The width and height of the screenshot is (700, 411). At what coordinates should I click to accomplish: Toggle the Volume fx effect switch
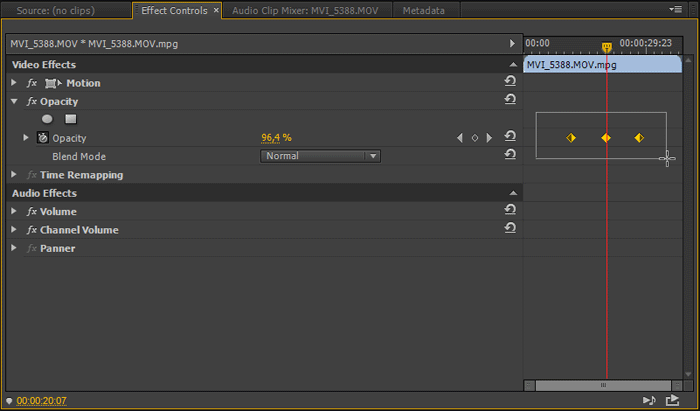click(32, 212)
